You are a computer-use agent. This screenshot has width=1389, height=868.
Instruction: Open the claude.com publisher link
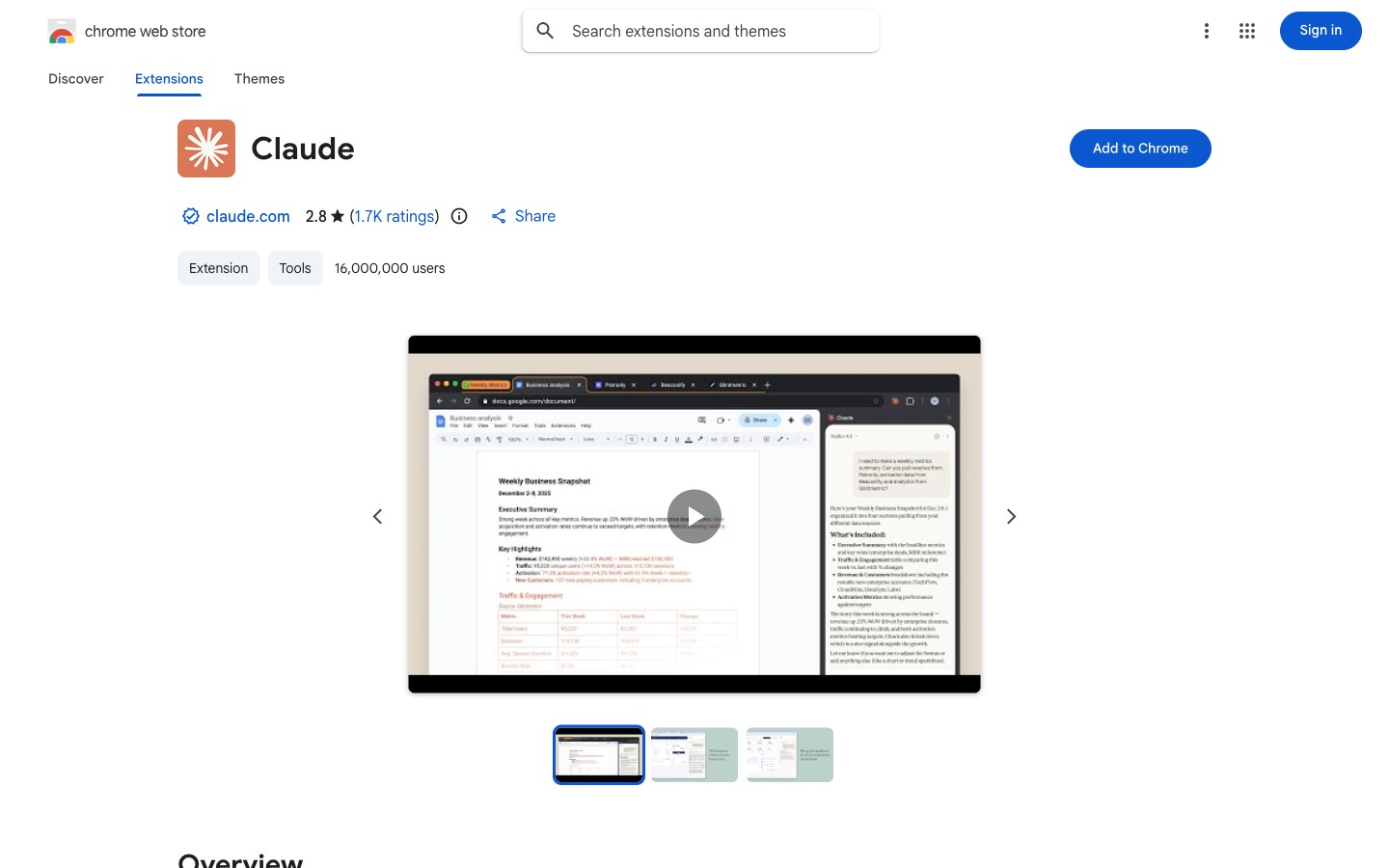pos(248,216)
